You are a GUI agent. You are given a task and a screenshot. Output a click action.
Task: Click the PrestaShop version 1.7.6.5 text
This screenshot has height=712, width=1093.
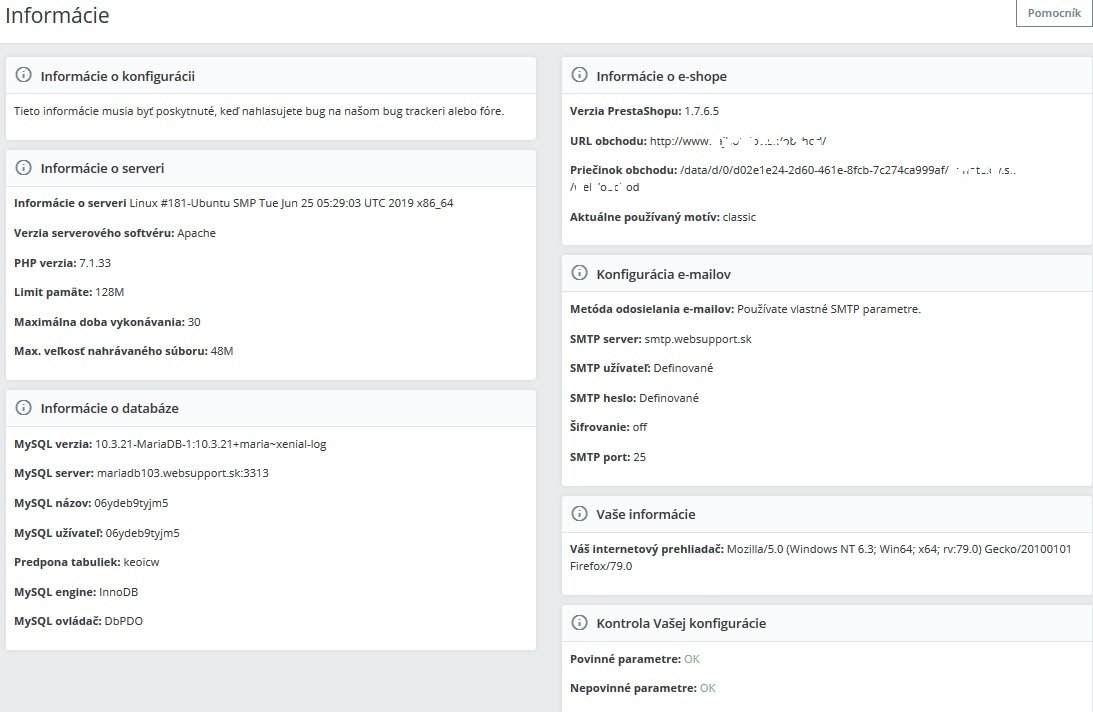(x=701, y=111)
